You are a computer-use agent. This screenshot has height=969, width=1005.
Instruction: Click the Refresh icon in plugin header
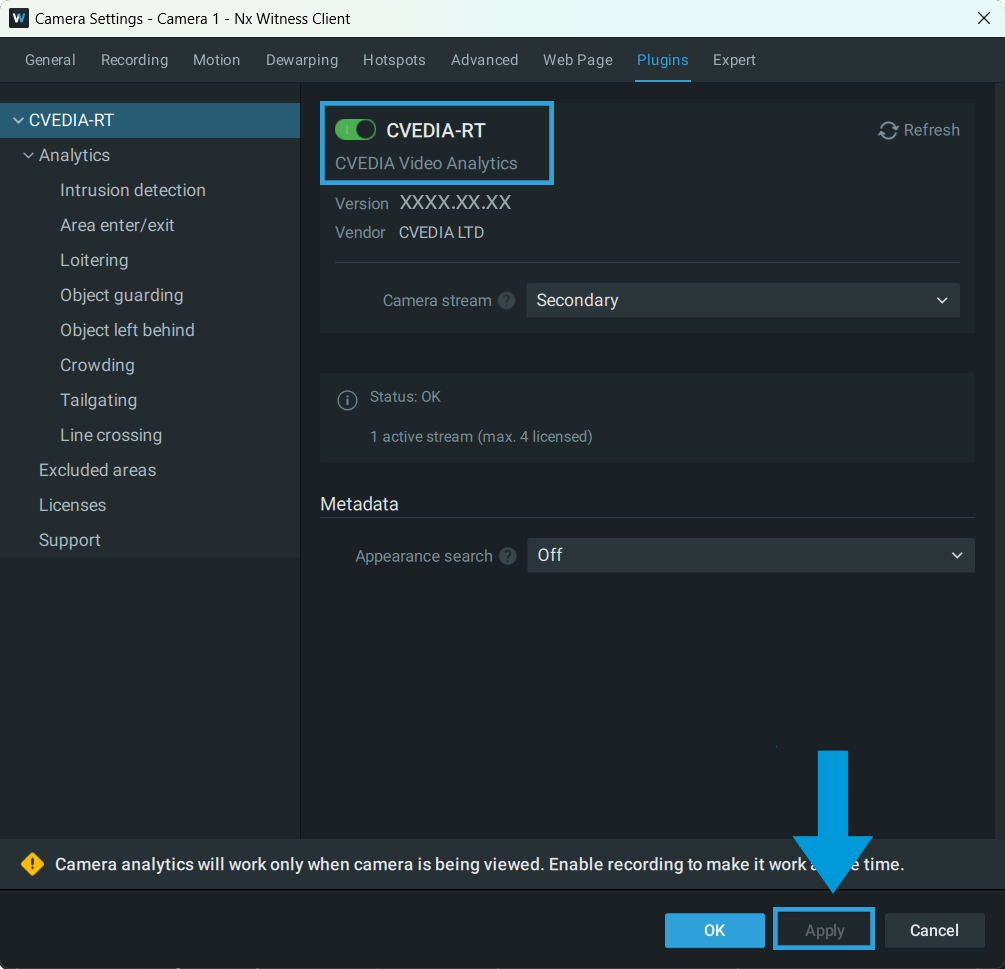pos(888,130)
